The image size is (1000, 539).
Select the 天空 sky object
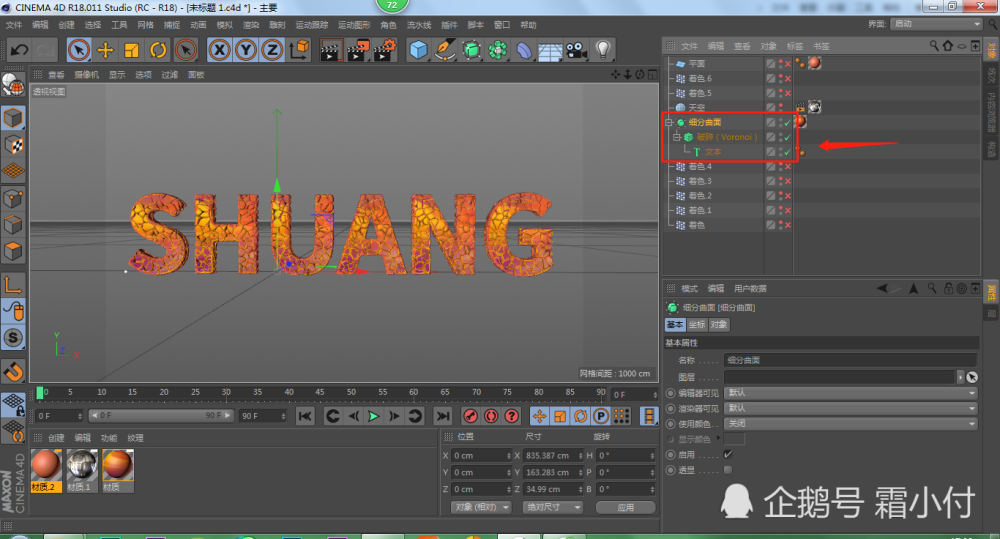(x=696, y=107)
